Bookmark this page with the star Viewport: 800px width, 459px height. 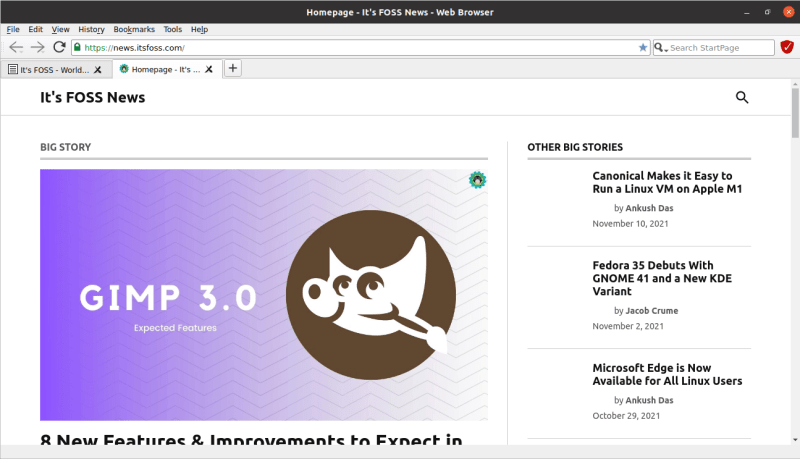coord(643,47)
